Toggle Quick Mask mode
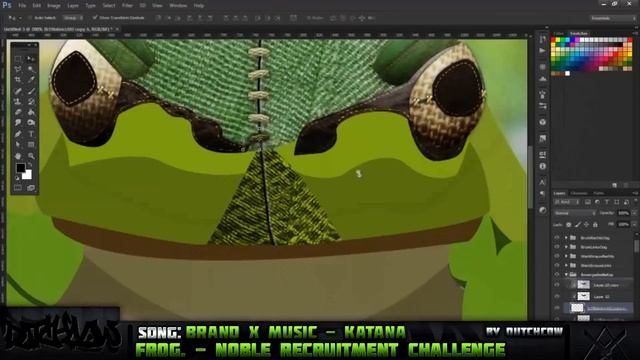 [18, 188]
